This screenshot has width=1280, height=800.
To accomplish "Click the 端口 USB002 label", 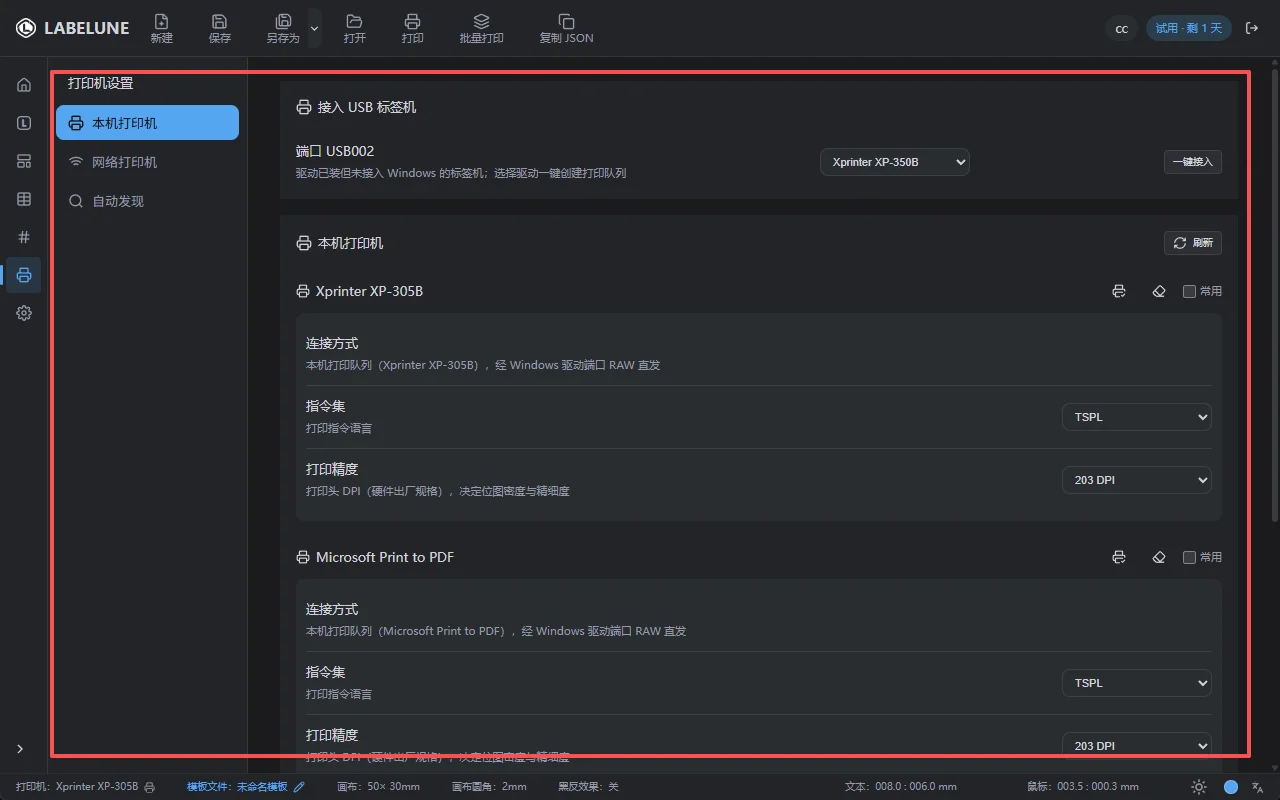I will pos(335,152).
